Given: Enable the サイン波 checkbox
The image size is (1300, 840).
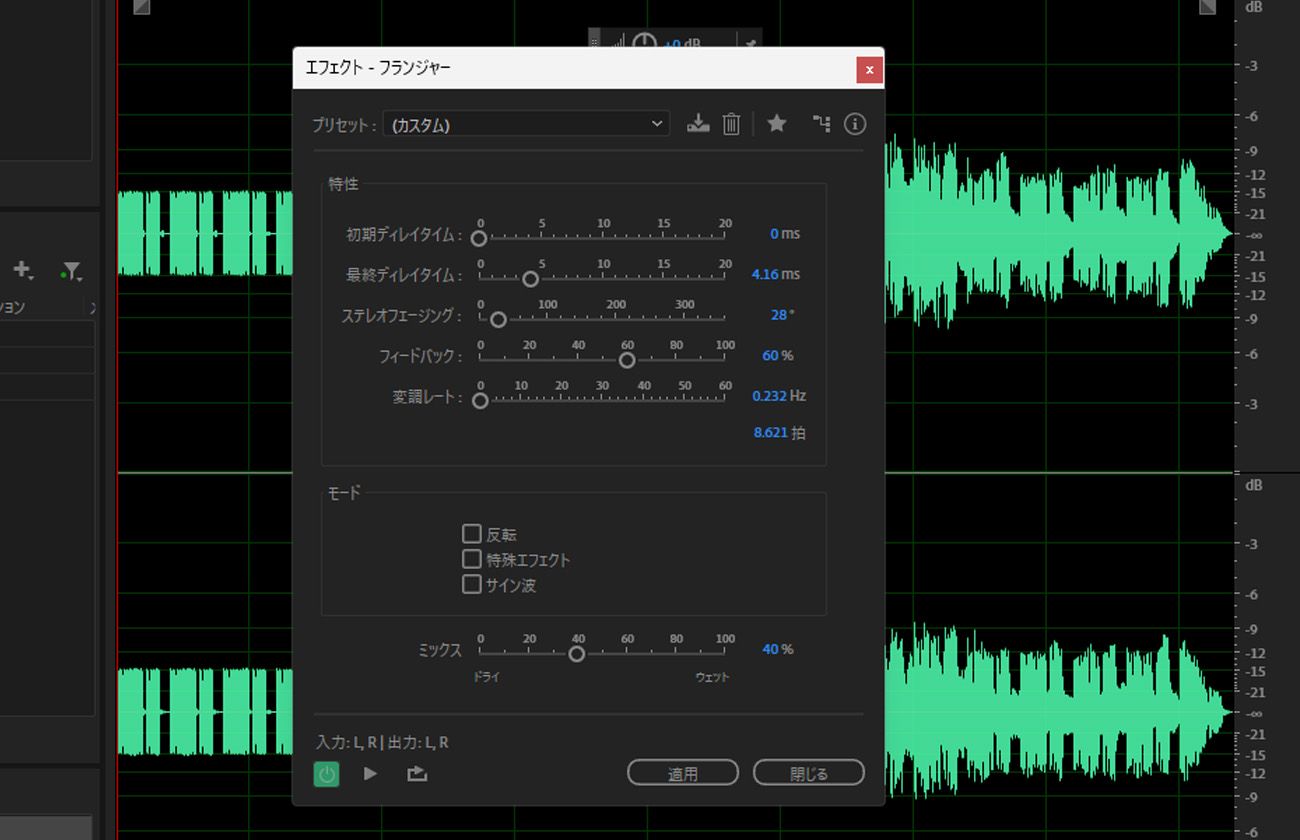Looking at the screenshot, I should click(472, 584).
